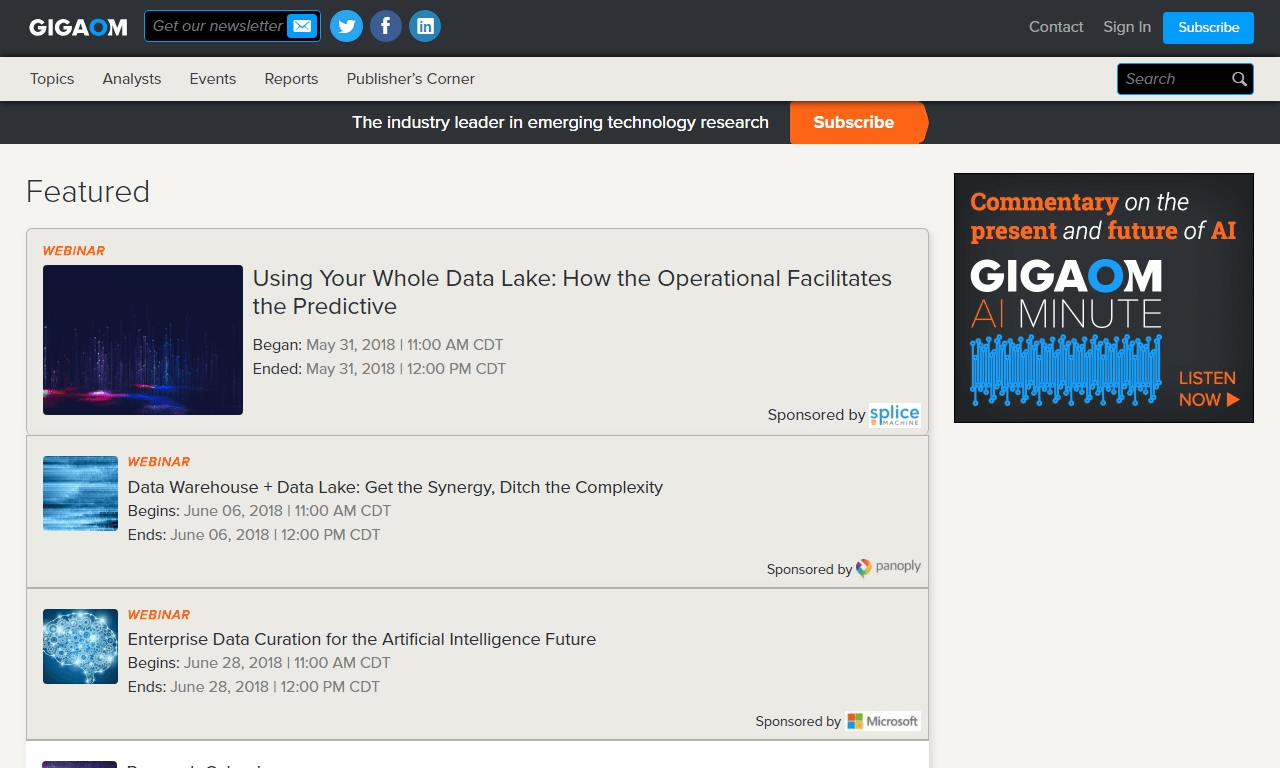Click the Splice Machine sponsor logo
This screenshot has width=1280, height=768.
(x=895, y=415)
